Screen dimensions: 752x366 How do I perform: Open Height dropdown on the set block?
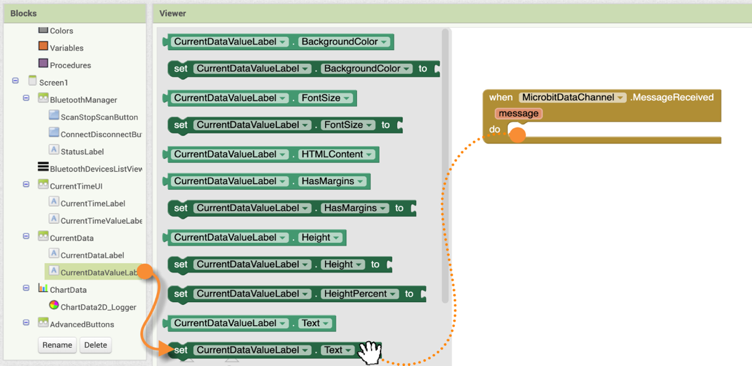click(343, 264)
